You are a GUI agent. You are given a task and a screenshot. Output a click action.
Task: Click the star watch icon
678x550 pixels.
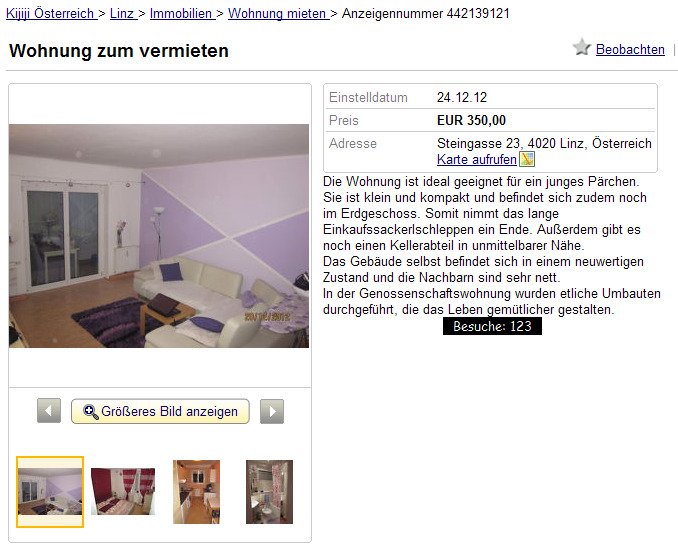tap(582, 47)
